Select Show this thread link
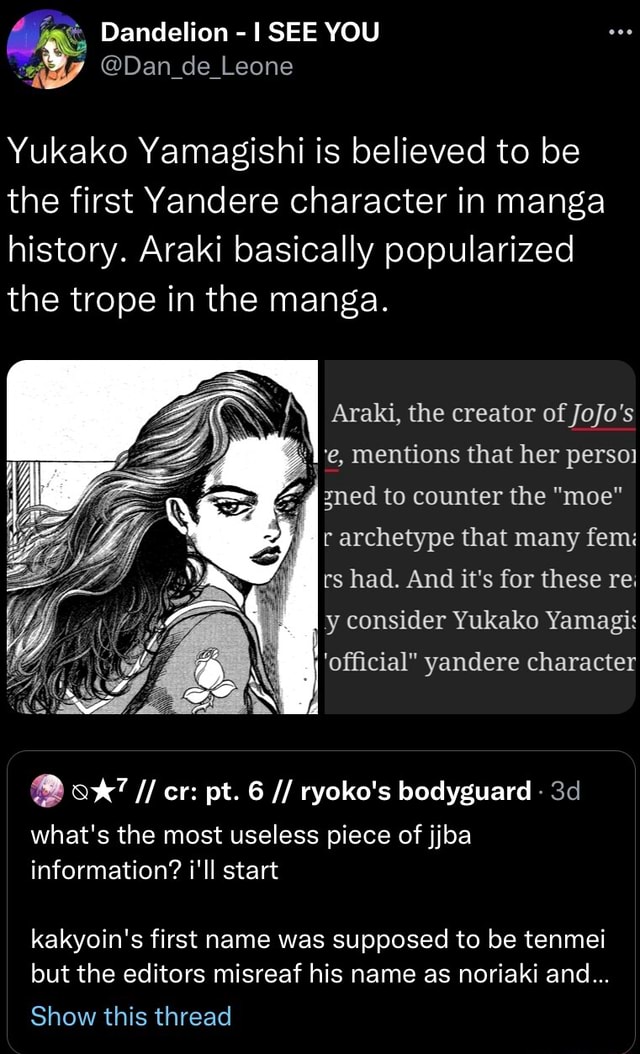 tap(130, 1015)
